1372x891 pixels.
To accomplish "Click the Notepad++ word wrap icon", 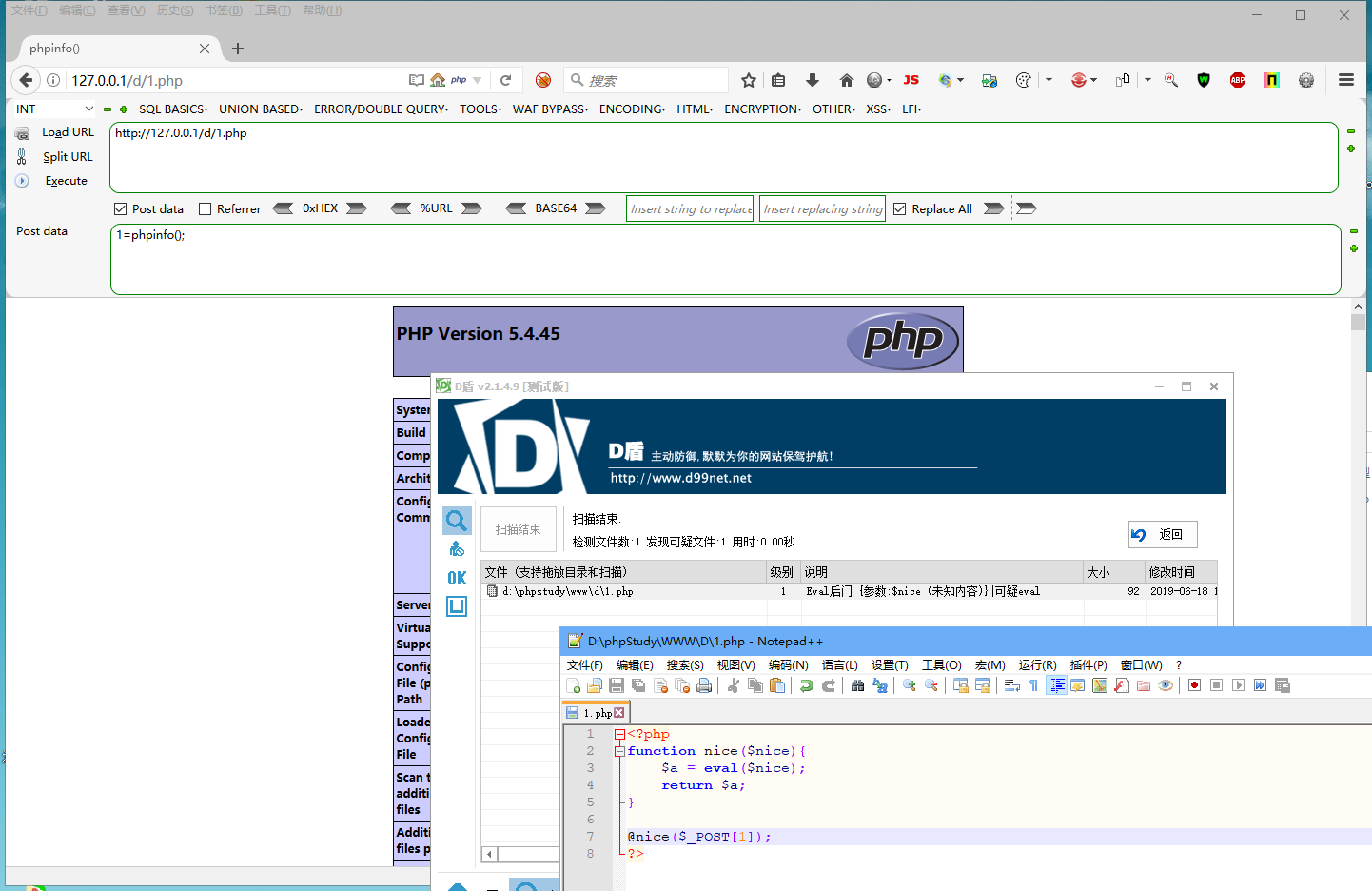I will (x=1012, y=685).
